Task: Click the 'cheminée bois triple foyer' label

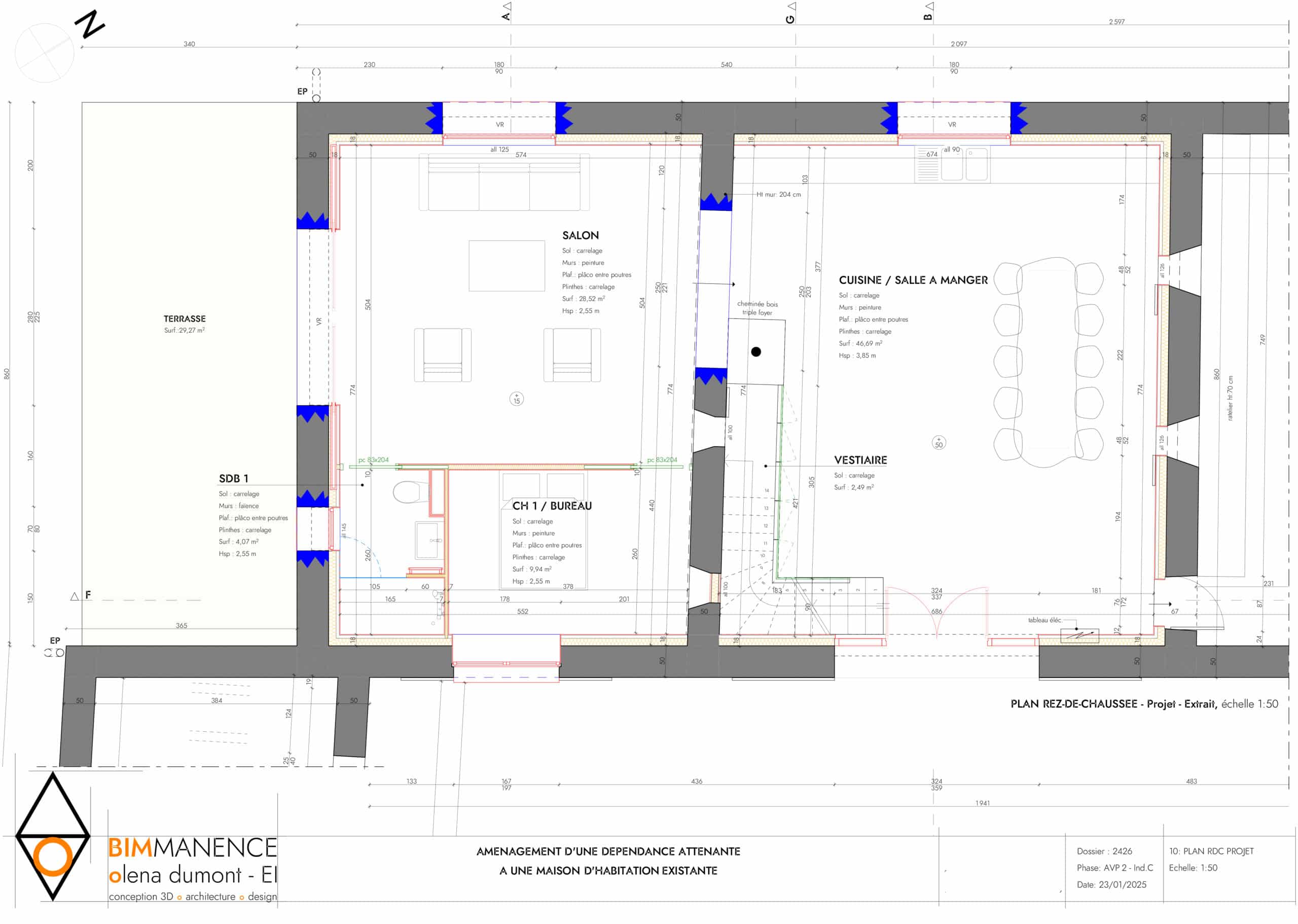Action: 757,308
